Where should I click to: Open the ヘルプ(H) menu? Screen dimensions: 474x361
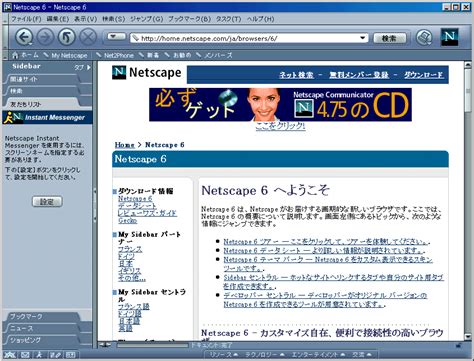coord(260,19)
